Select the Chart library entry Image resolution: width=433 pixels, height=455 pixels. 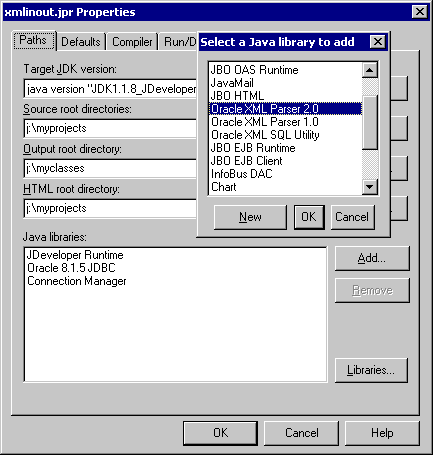[285, 187]
